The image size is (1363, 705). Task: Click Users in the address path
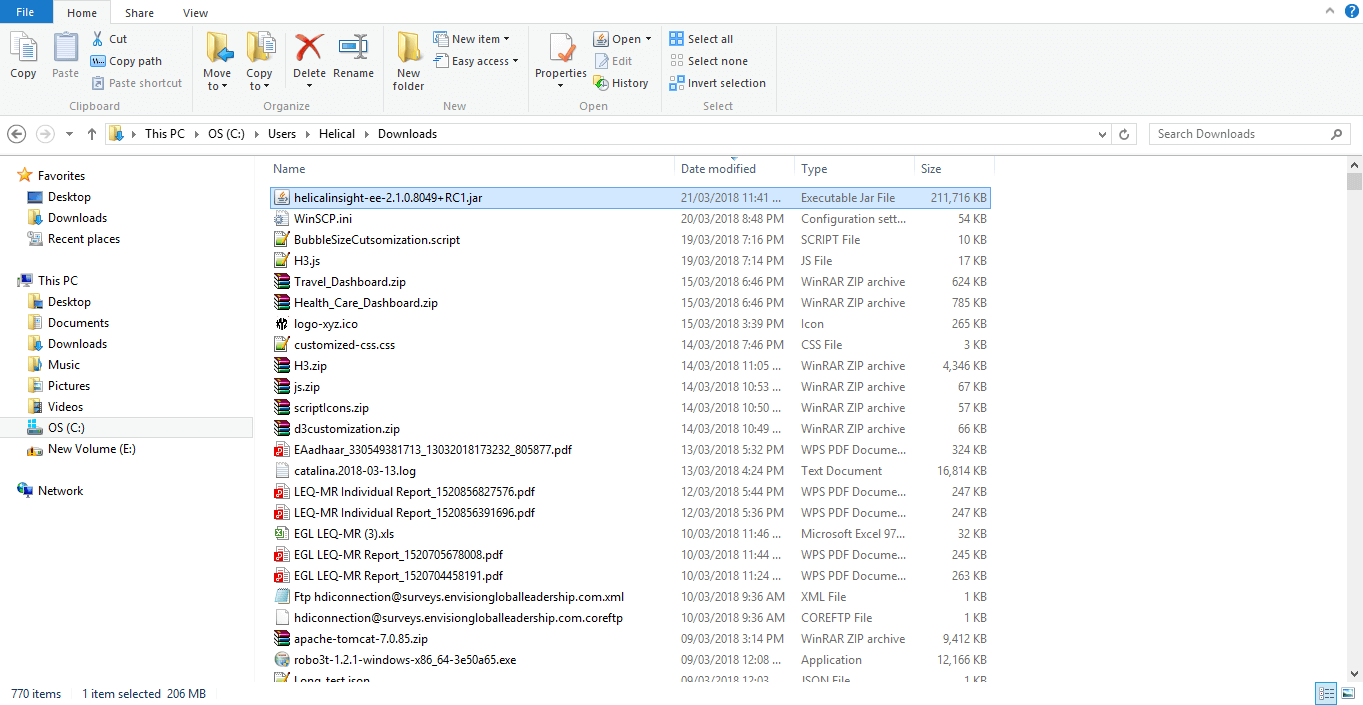tap(282, 134)
